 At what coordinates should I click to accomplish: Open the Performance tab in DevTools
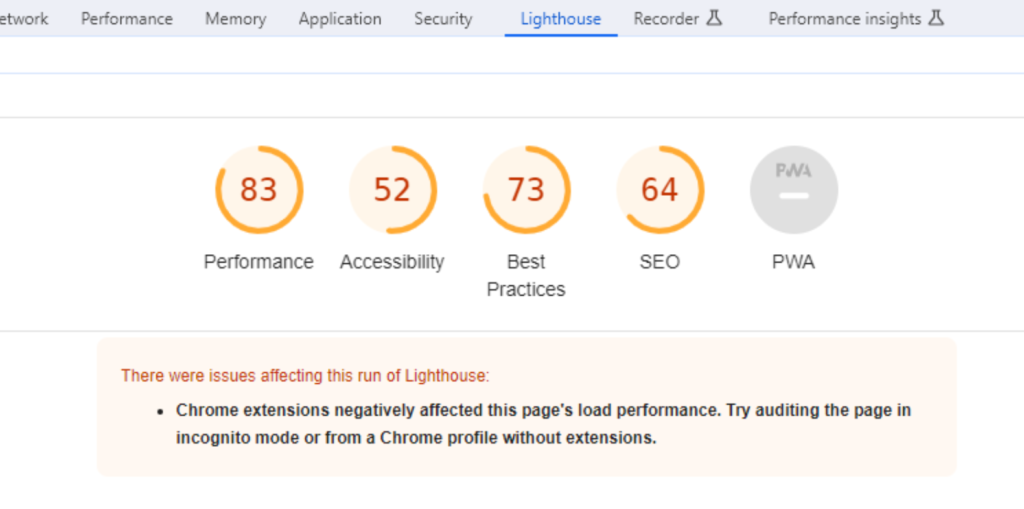point(127,19)
